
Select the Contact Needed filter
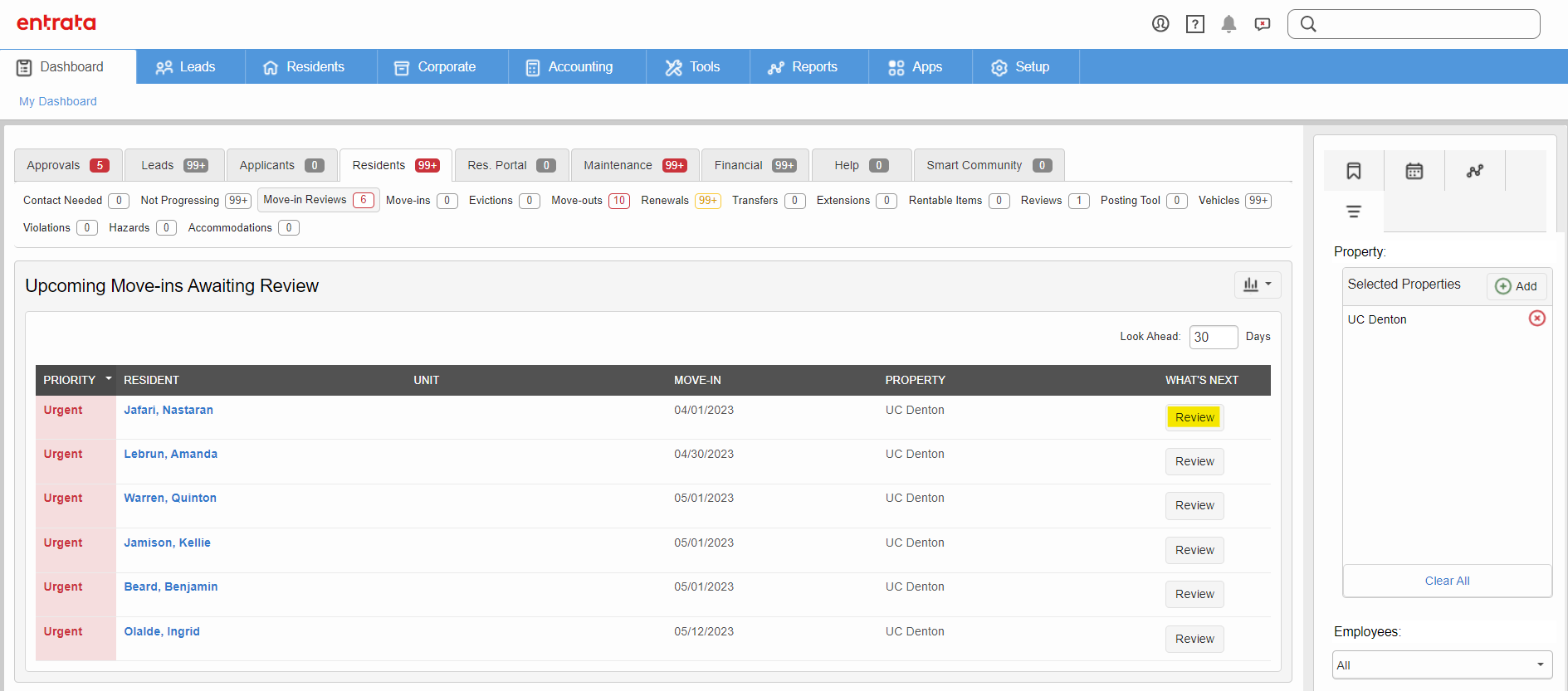click(x=76, y=201)
